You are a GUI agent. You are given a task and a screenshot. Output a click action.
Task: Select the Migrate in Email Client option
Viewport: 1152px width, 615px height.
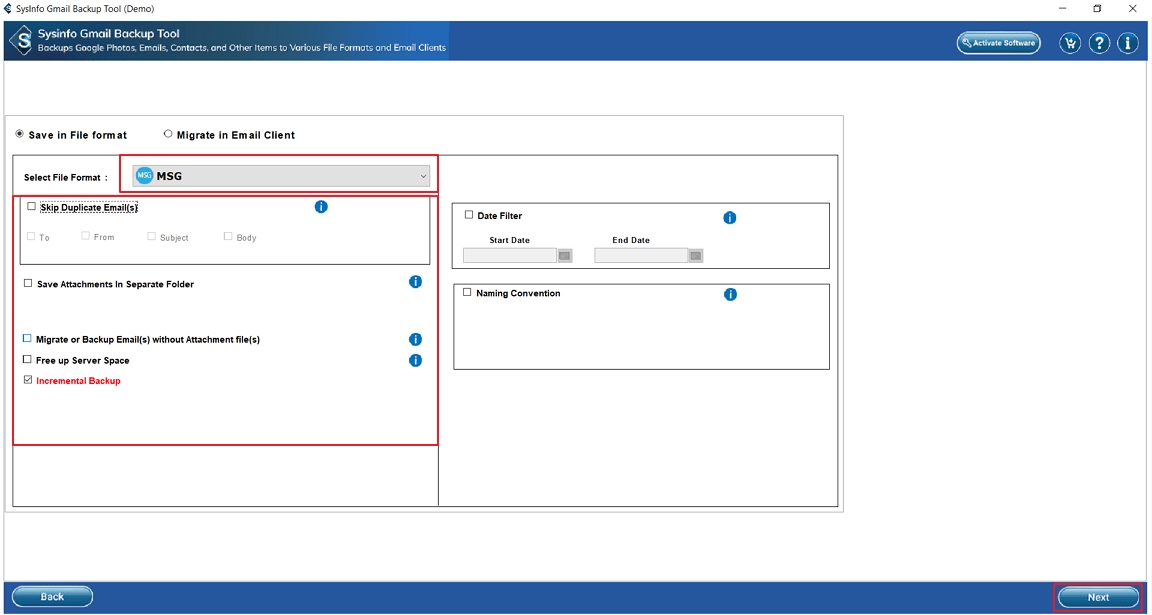[x=168, y=134]
